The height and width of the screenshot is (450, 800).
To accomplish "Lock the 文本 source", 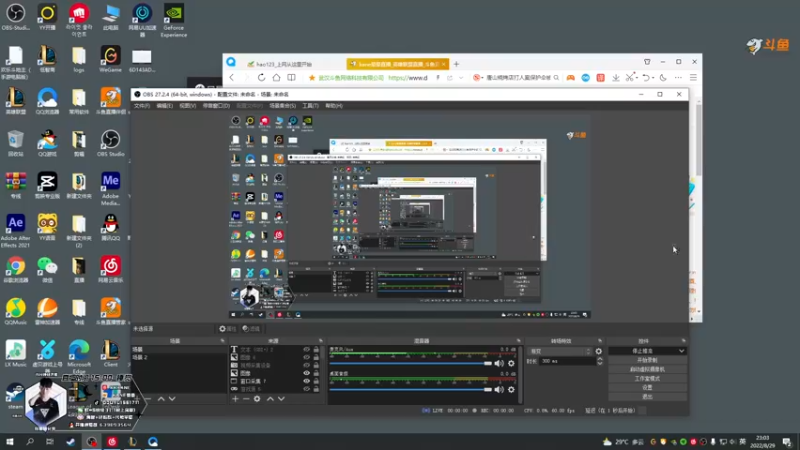I will click(316, 349).
